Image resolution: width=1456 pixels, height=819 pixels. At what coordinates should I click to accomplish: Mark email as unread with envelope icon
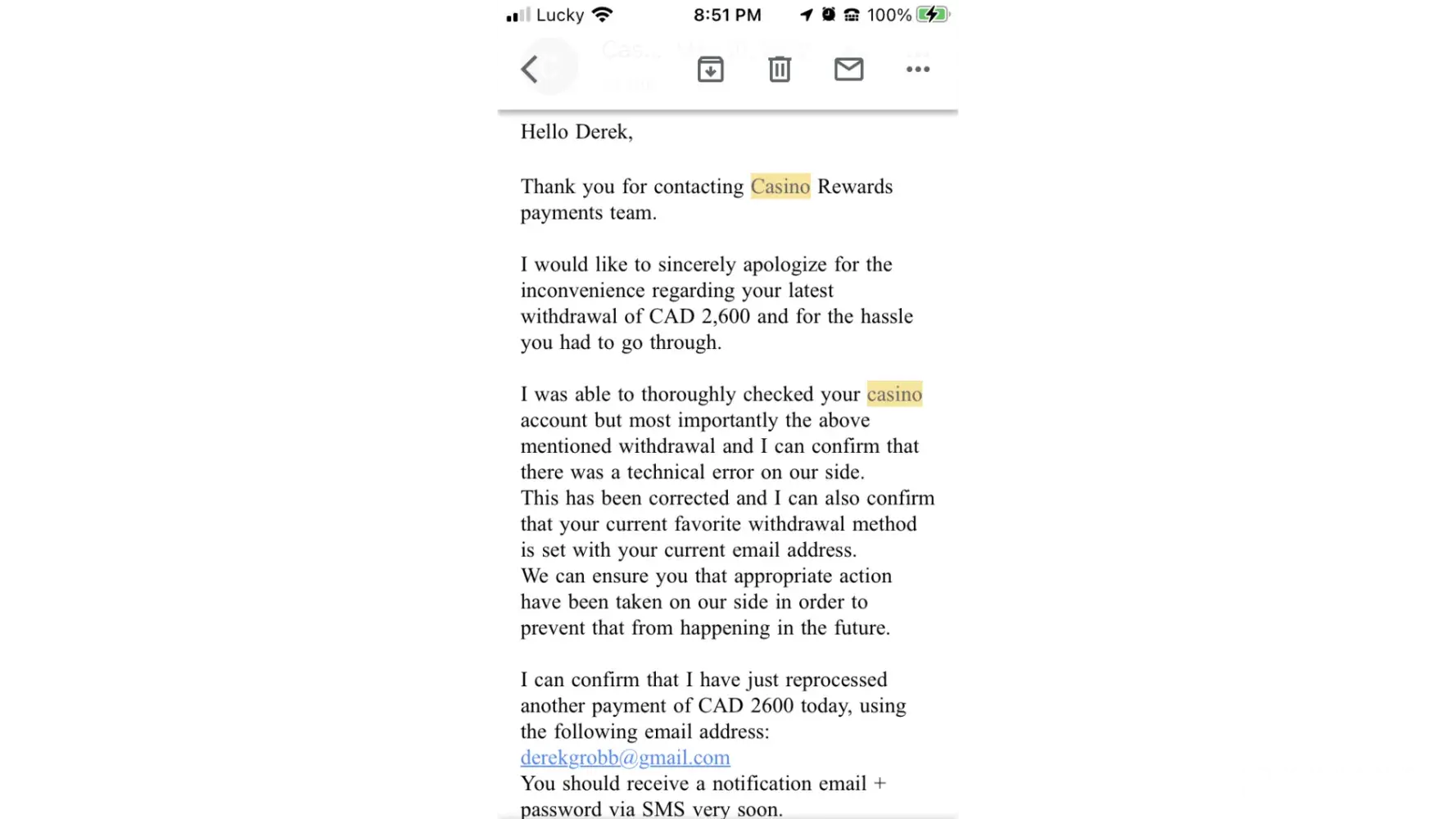pyautogui.click(x=848, y=70)
